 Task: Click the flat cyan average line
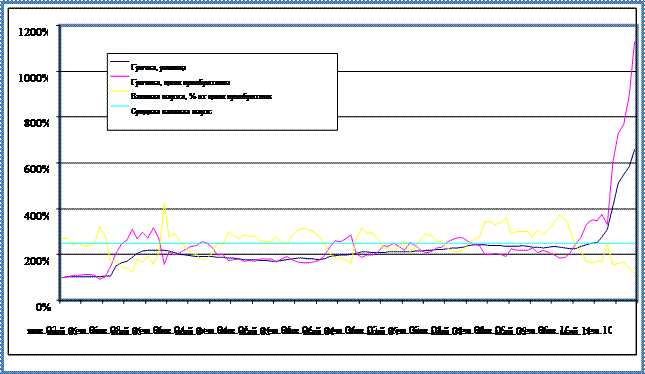348,243
